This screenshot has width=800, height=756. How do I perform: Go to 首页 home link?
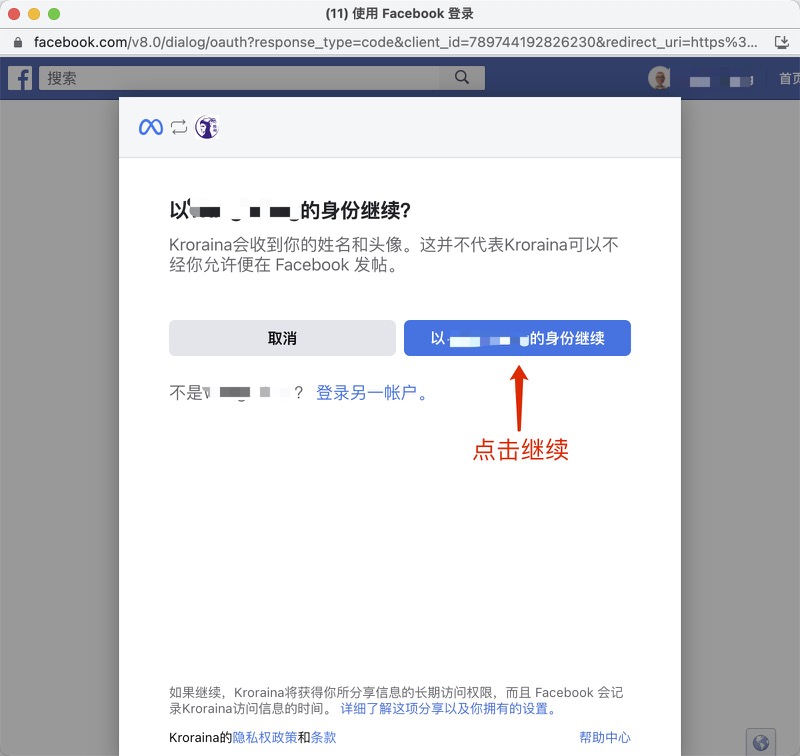click(x=789, y=79)
